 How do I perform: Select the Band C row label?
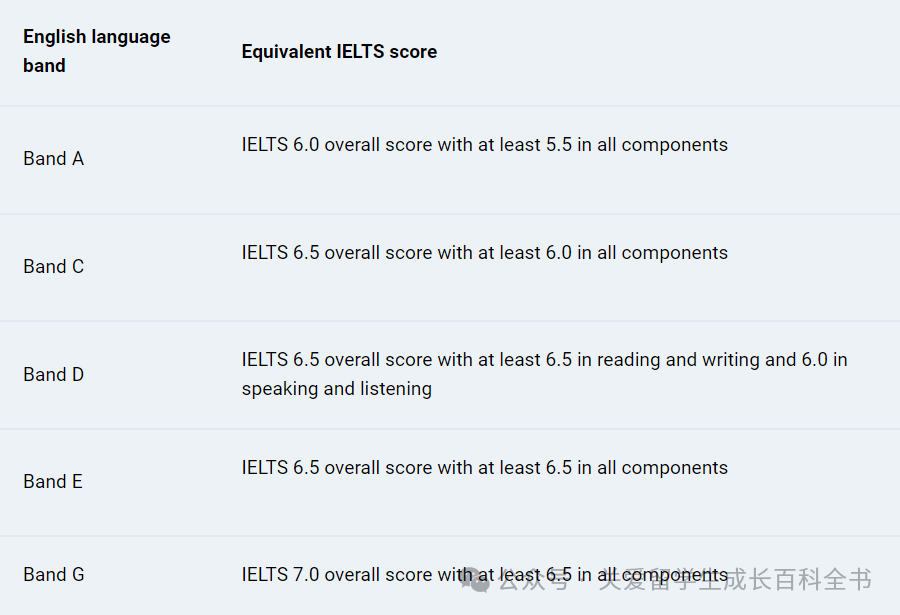[x=53, y=266]
